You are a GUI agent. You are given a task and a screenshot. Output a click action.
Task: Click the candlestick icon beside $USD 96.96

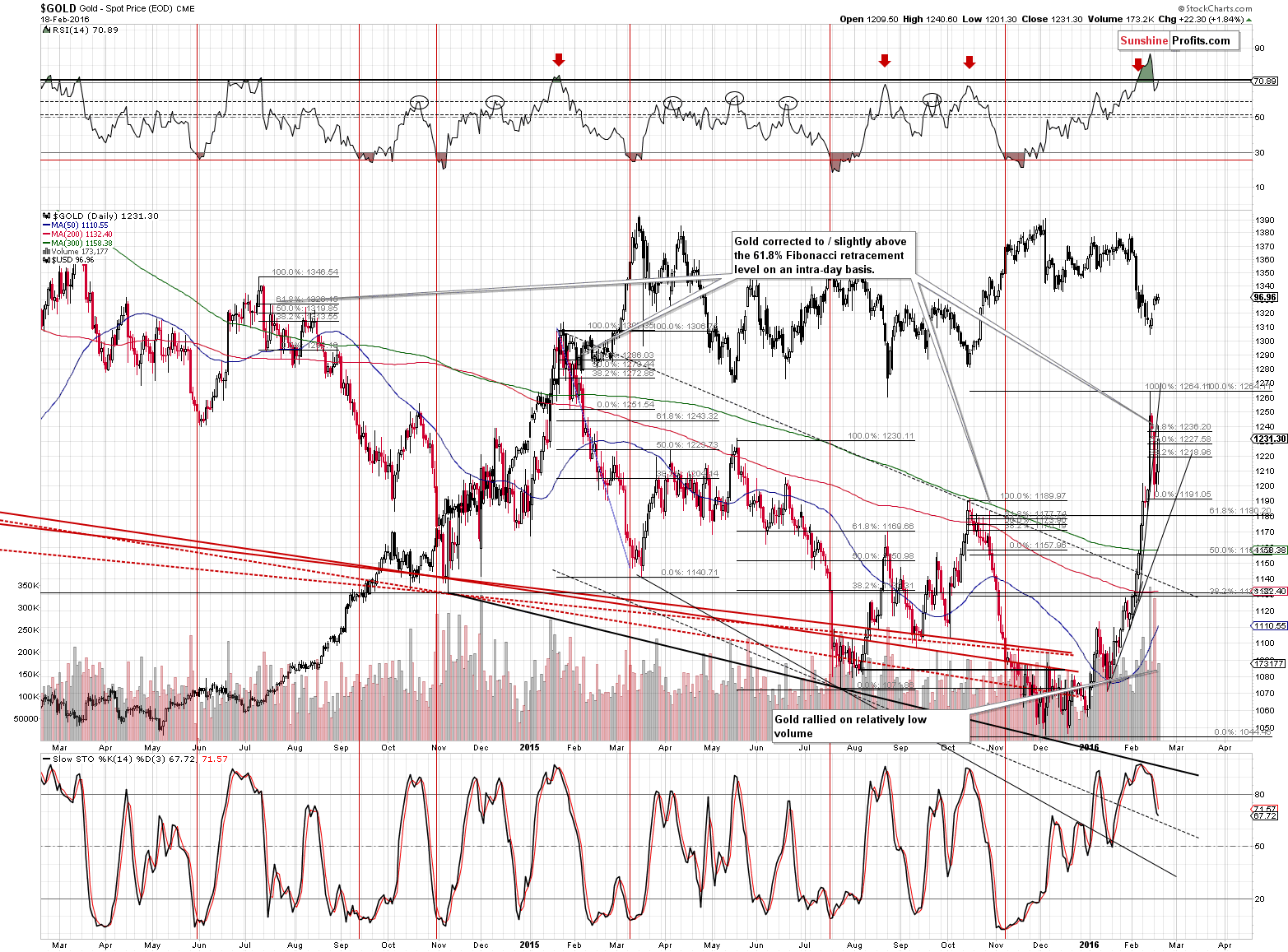coord(46,260)
